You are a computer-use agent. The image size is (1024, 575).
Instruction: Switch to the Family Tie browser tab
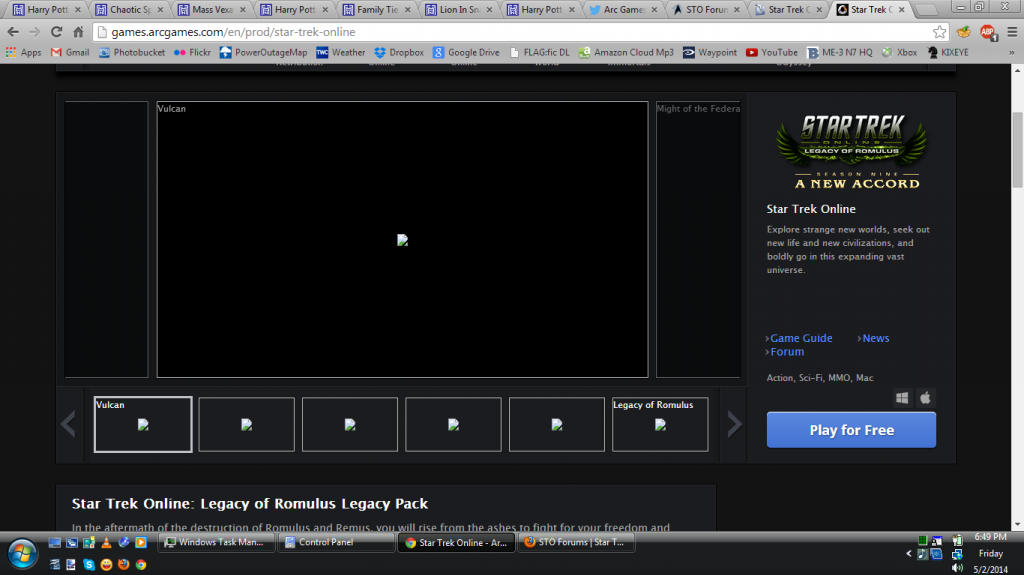(x=377, y=9)
